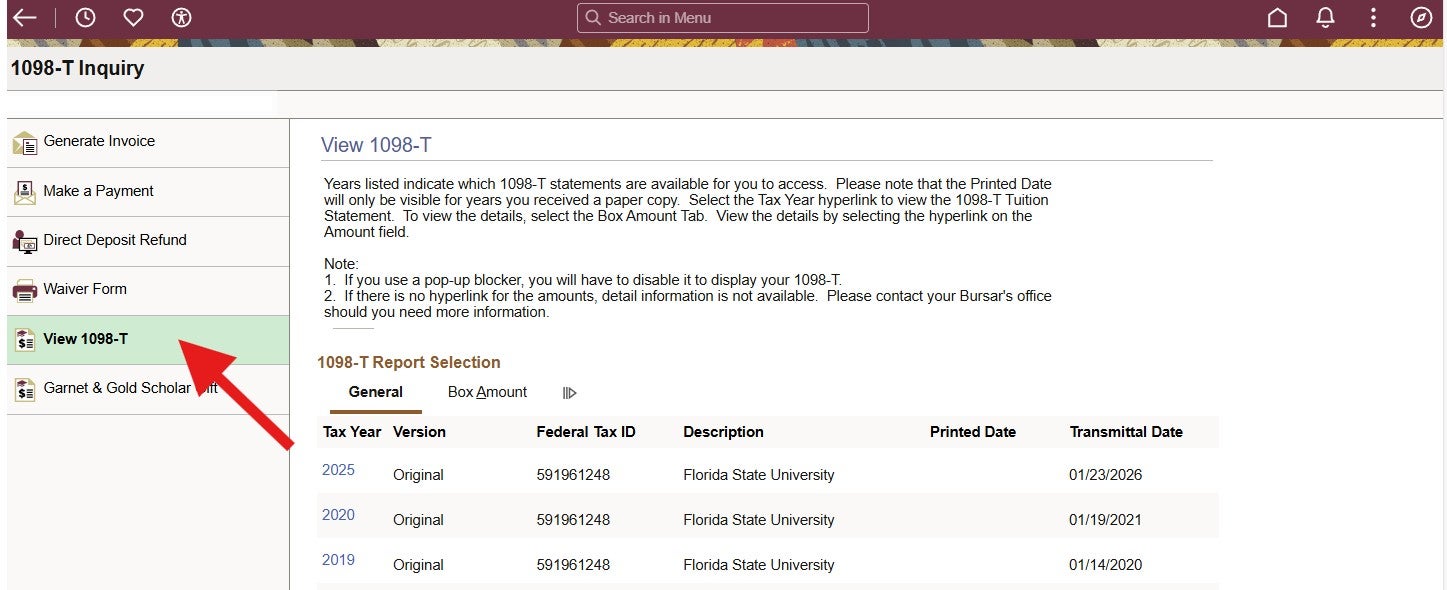Switch to the Box Amount tab
This screenshot has height=590, width=1447.
[487, 392]
